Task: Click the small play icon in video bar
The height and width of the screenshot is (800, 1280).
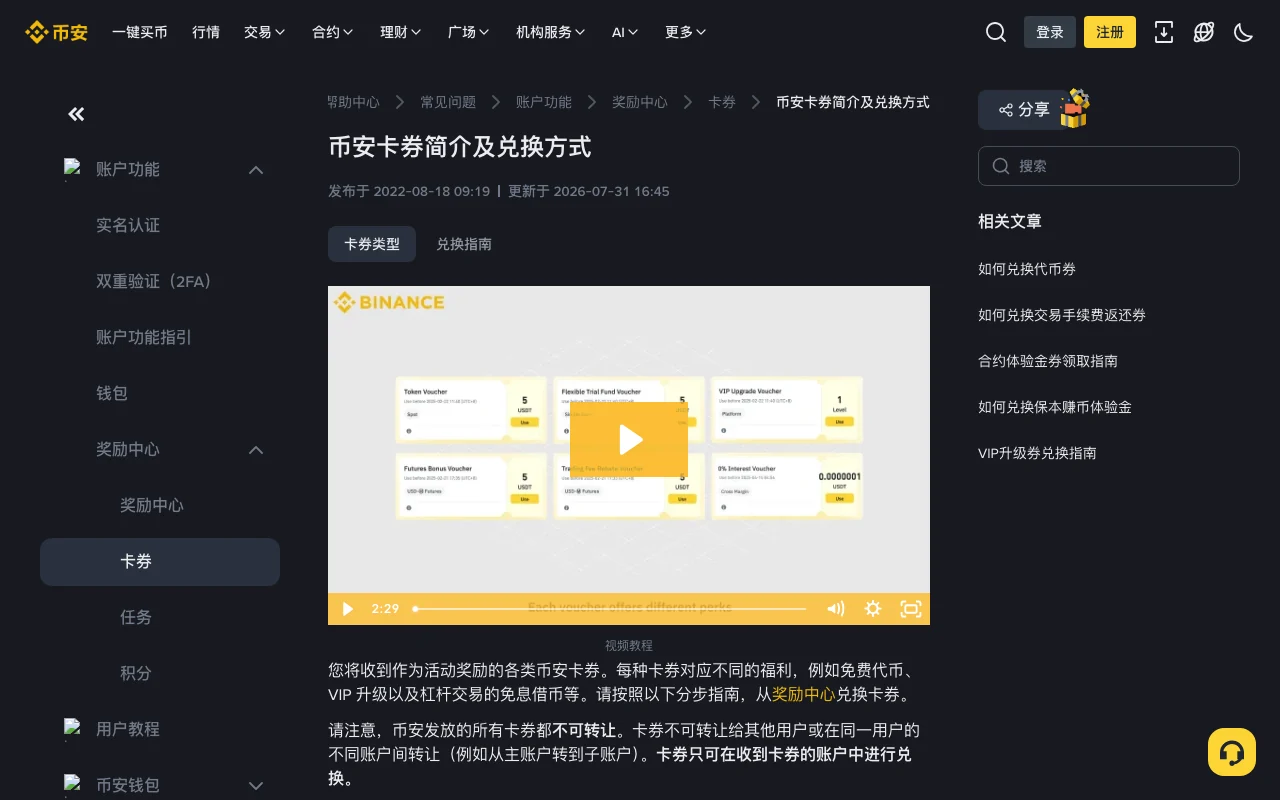Action: [347, 608]
